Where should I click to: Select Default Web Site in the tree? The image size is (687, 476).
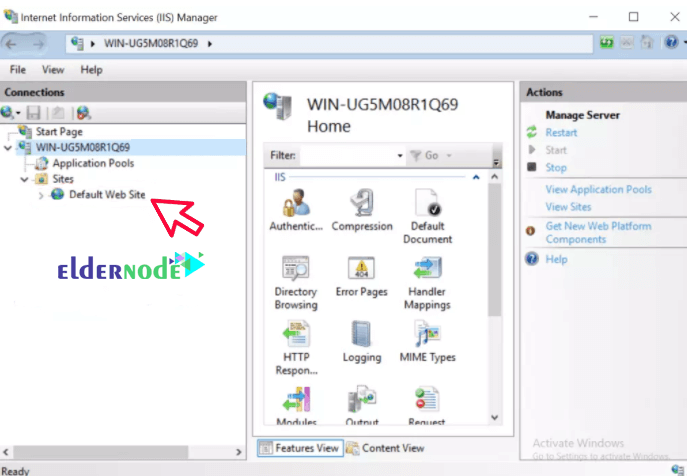coord(107,195)
